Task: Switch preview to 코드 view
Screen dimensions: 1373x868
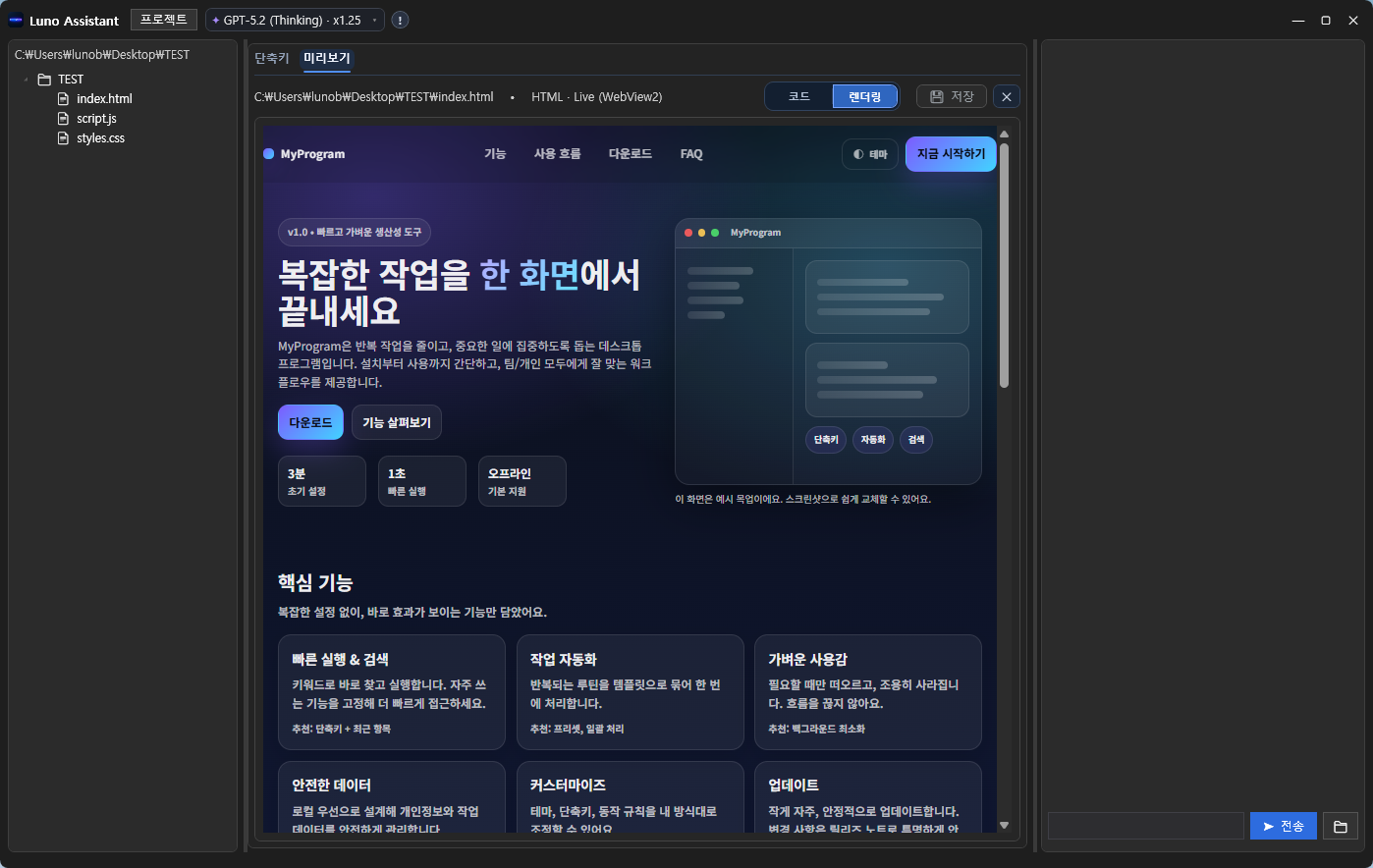Action: (796, 96)
